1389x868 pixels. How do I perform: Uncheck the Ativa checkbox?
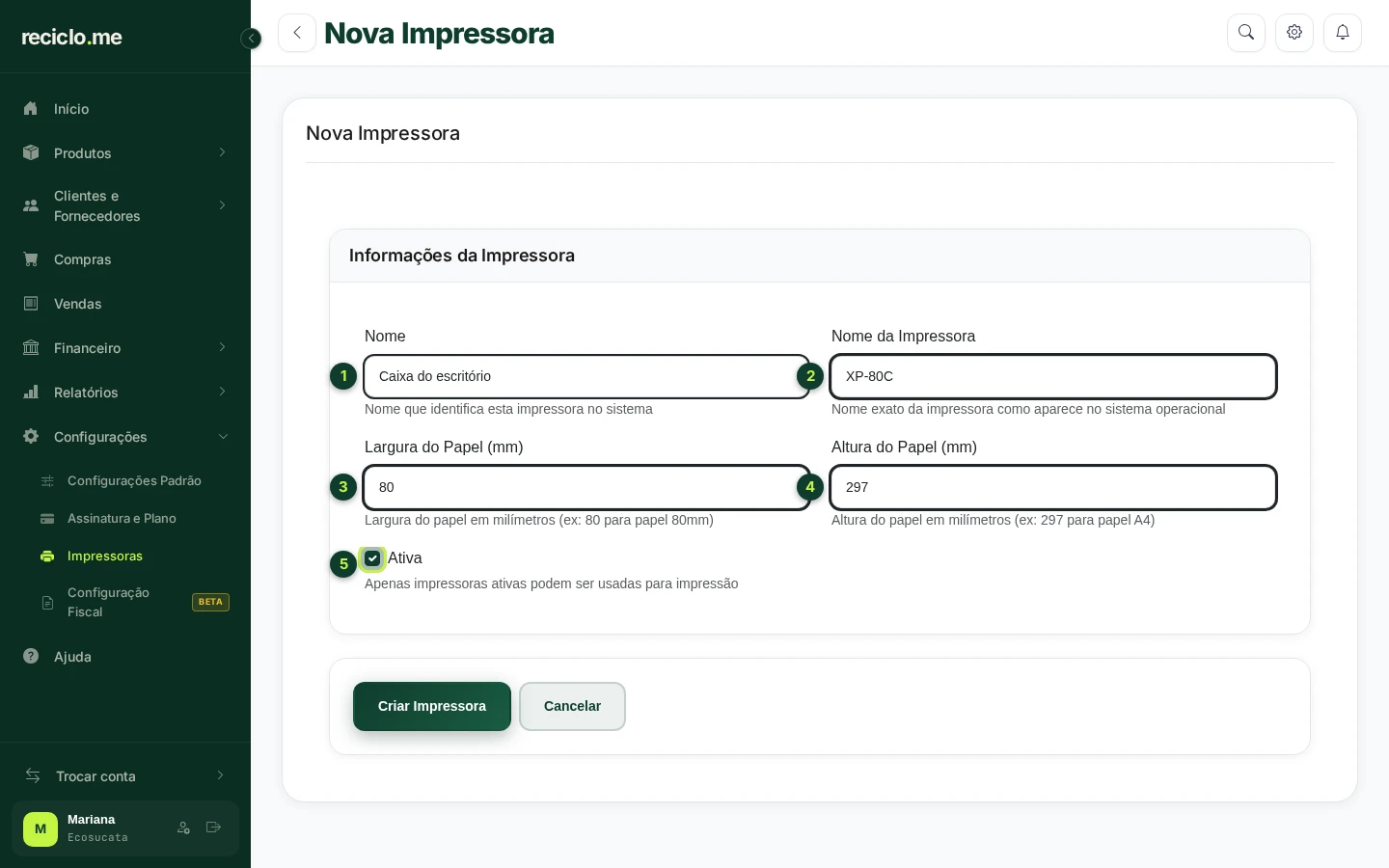click(x=372, y=558)
